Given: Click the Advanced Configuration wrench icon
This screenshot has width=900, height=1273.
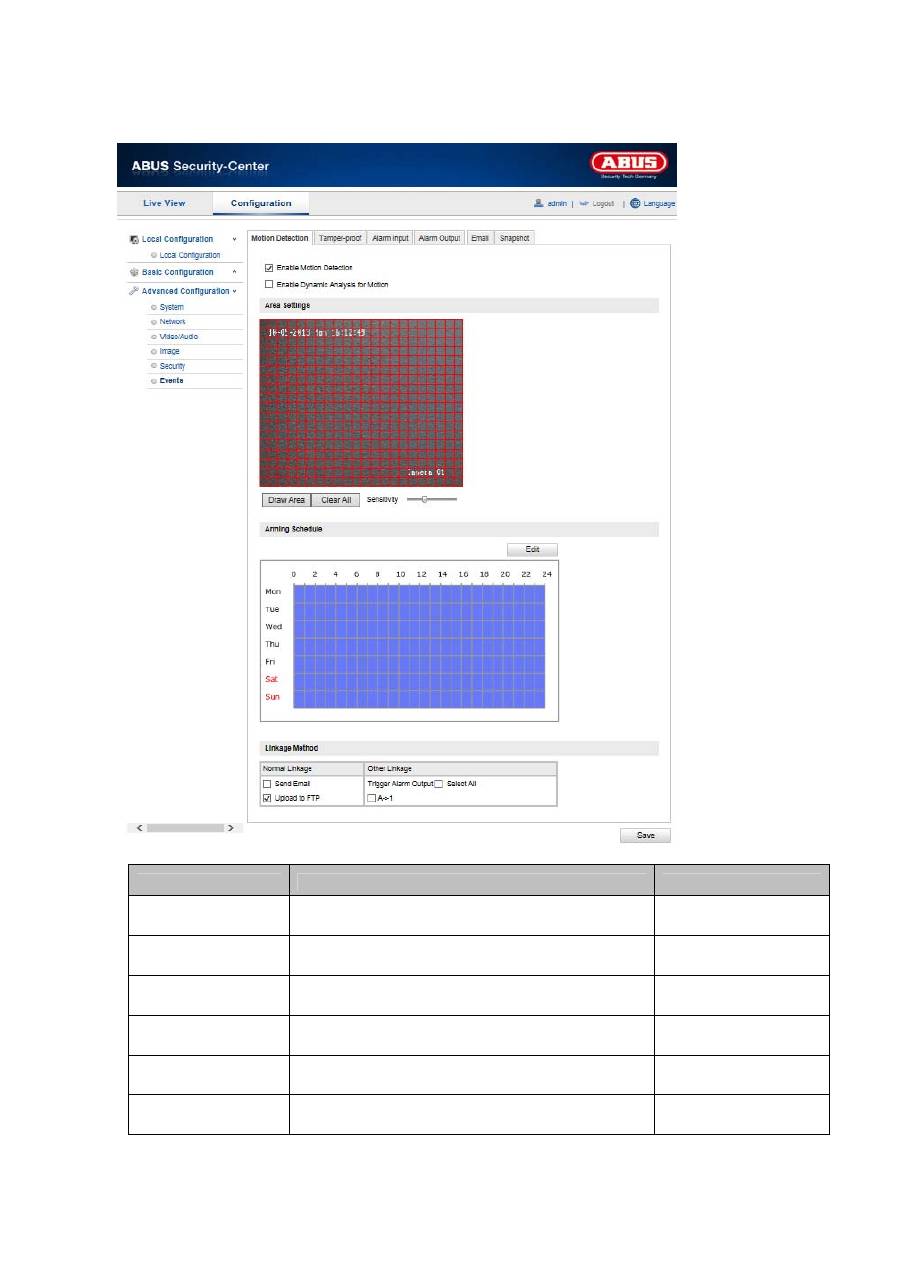Looking at the screenshot, I should (x=134, y=291).
